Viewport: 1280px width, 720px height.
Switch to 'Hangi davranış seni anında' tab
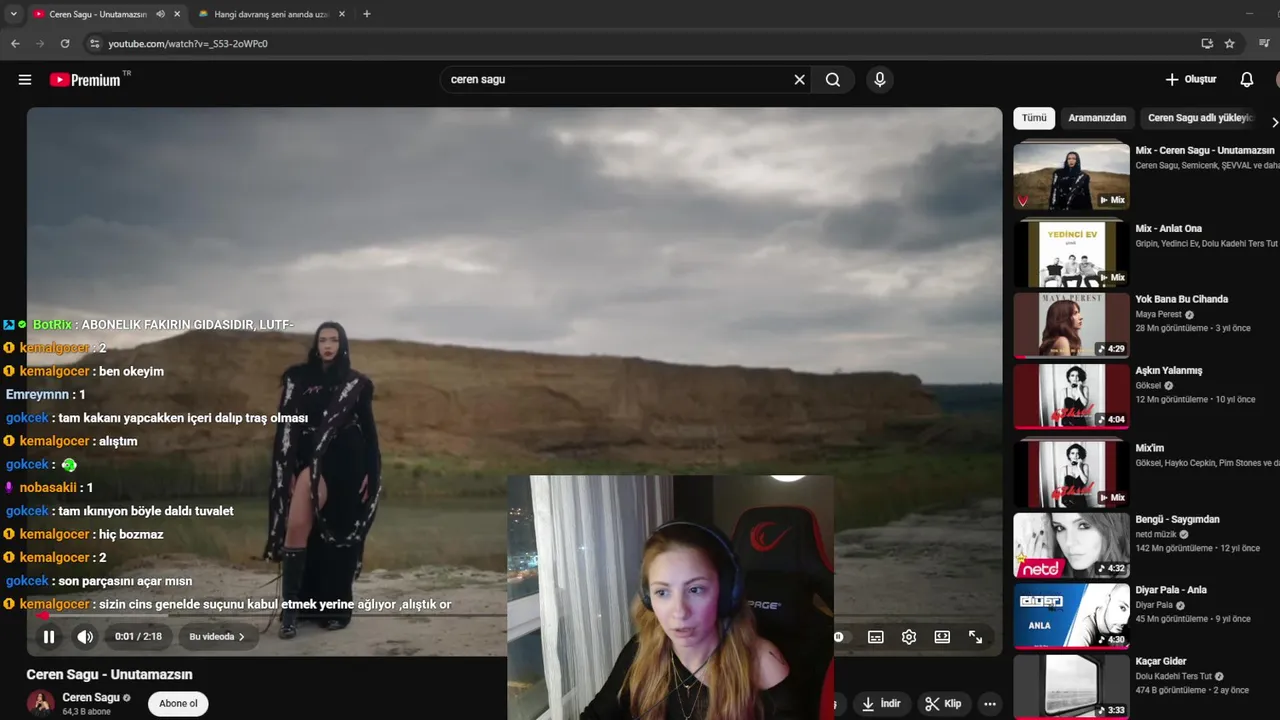(x=265, y=14)
